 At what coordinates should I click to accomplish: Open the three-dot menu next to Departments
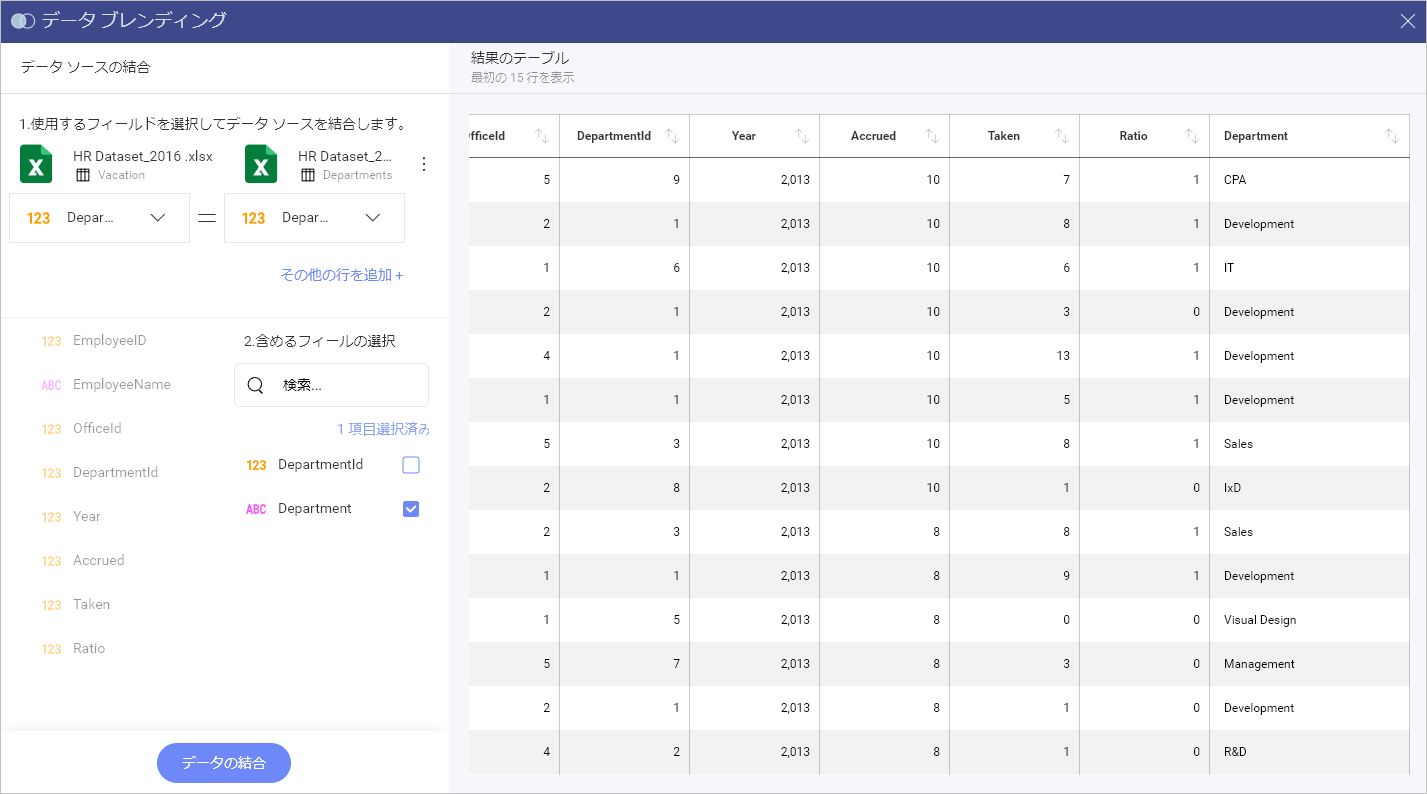pyautogui.click(x=423, y=164)
